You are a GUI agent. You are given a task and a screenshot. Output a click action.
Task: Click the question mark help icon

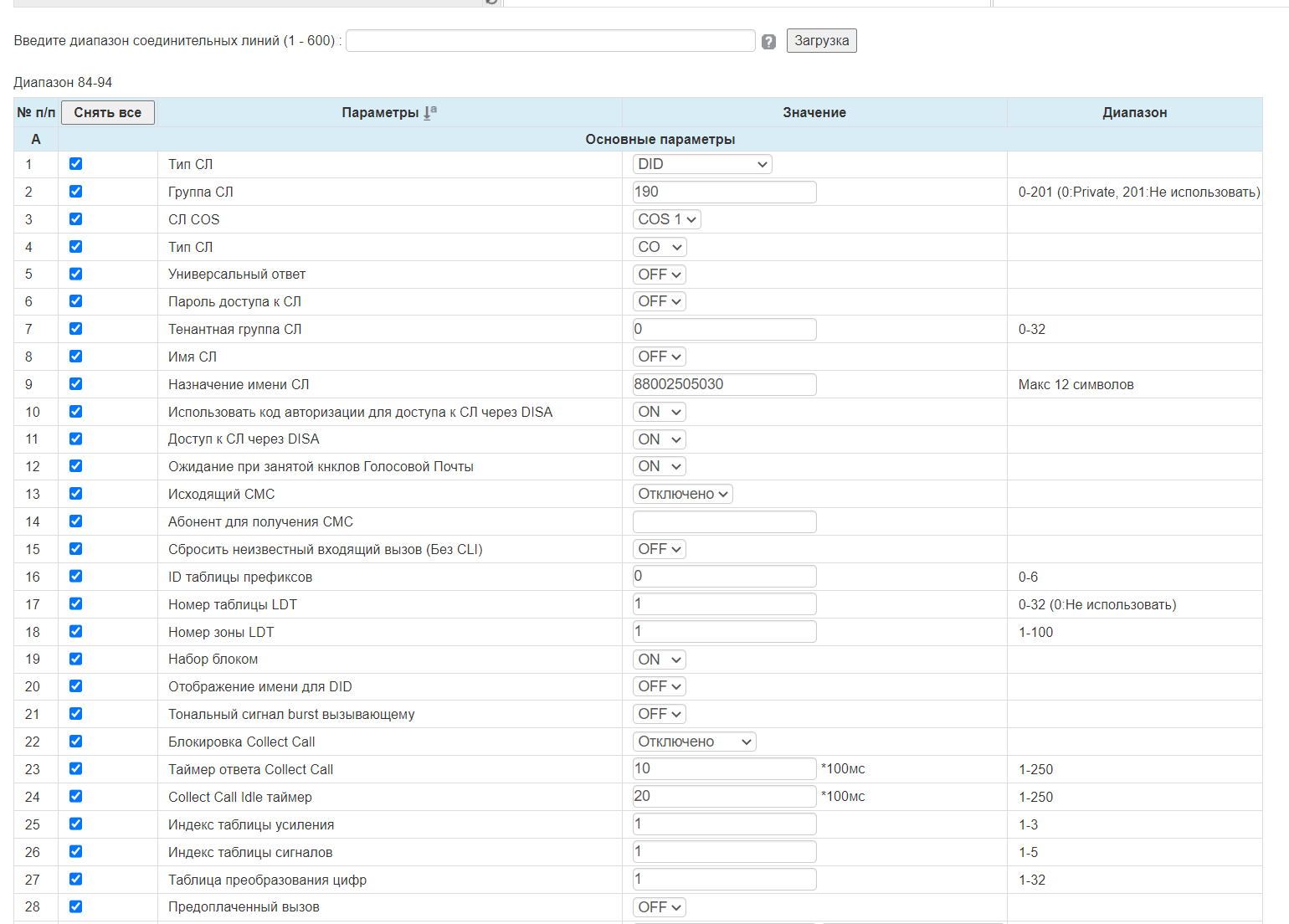[x=768, y=41]
